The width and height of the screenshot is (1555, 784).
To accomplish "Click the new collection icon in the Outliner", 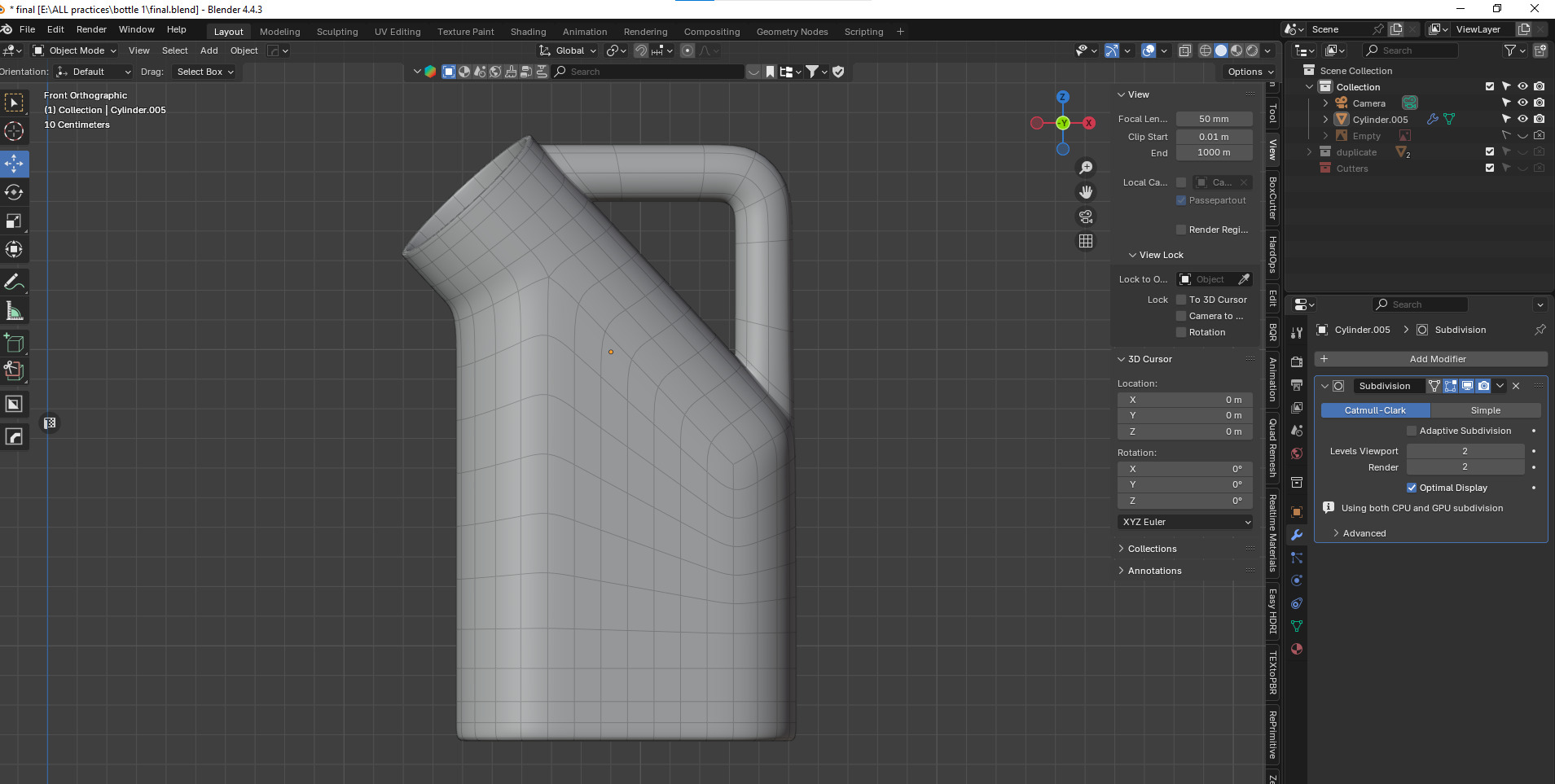I will click(1540, 50).
